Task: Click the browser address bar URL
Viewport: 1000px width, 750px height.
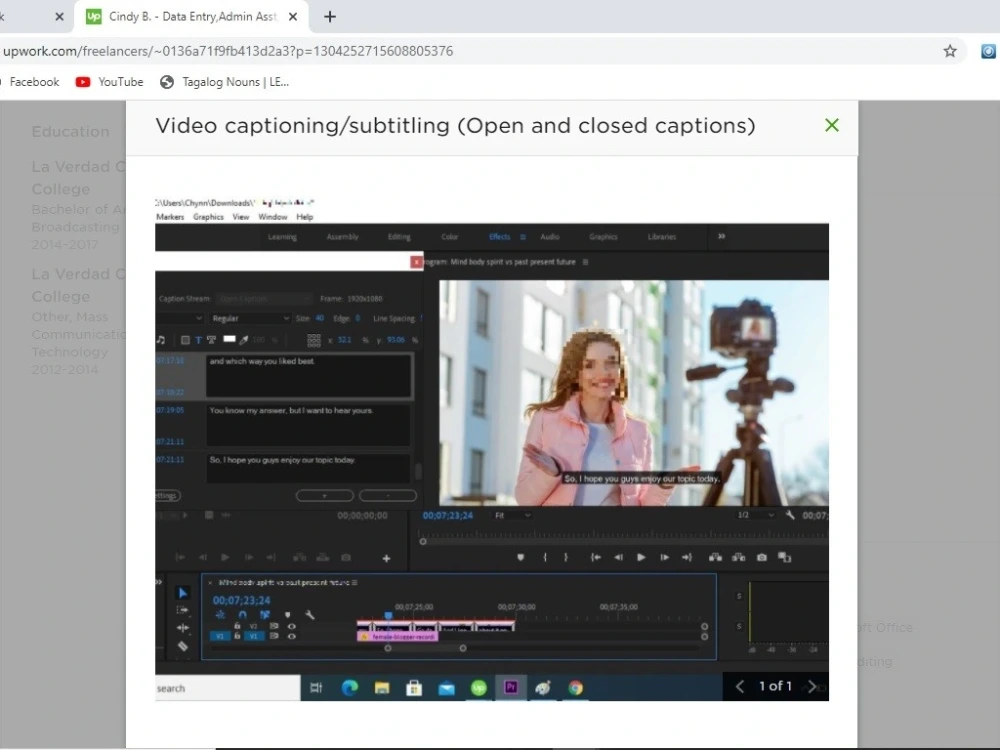Action: coord(228,51)
